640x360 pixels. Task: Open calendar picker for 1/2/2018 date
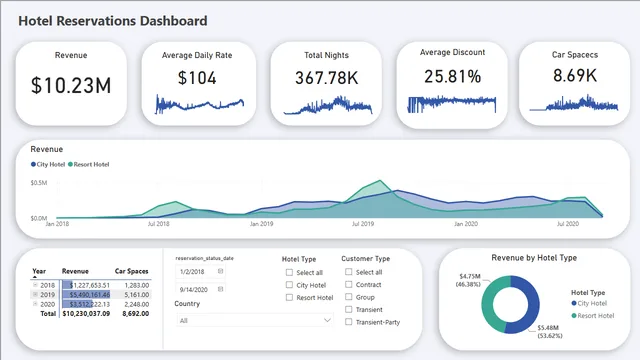click(220, 271)
